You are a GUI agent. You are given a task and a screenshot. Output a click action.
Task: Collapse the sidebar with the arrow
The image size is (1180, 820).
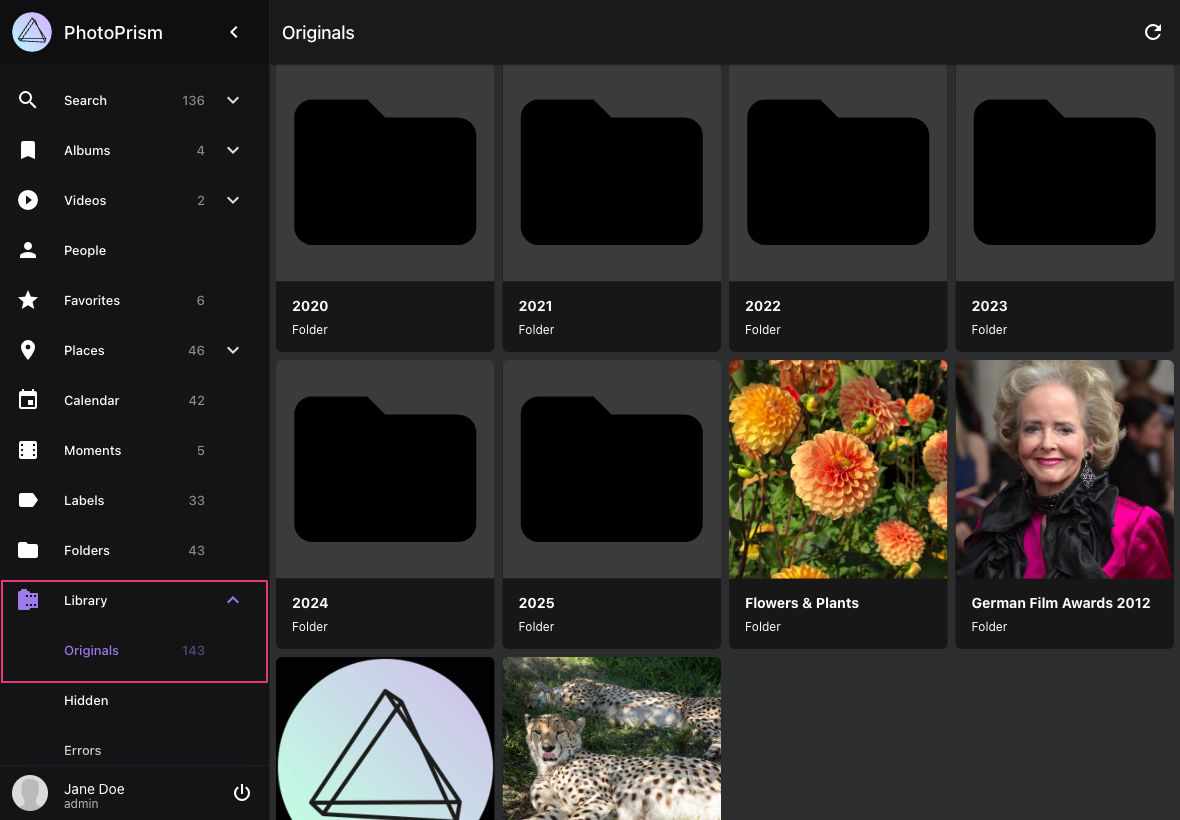[x=234, y=32]
